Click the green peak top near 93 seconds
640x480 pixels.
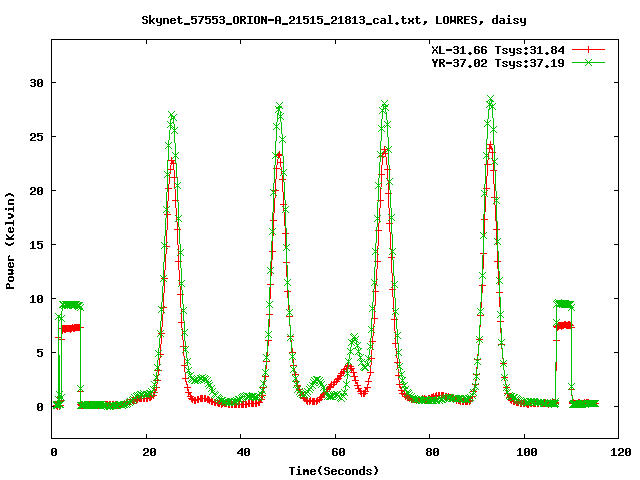[x=491, y=99]
